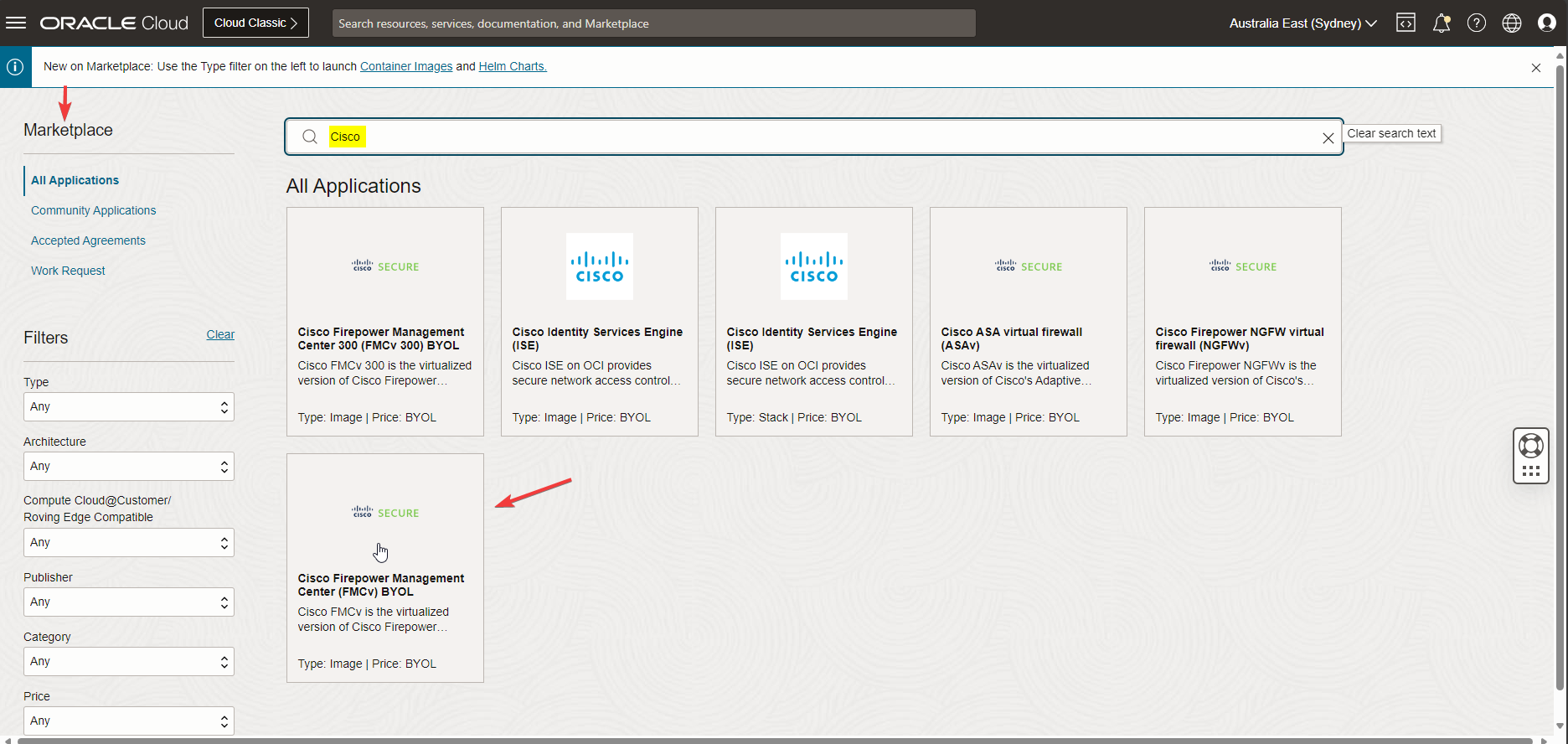Clear search text with the X icon
1568x744 pixels.
[1328, 138]
